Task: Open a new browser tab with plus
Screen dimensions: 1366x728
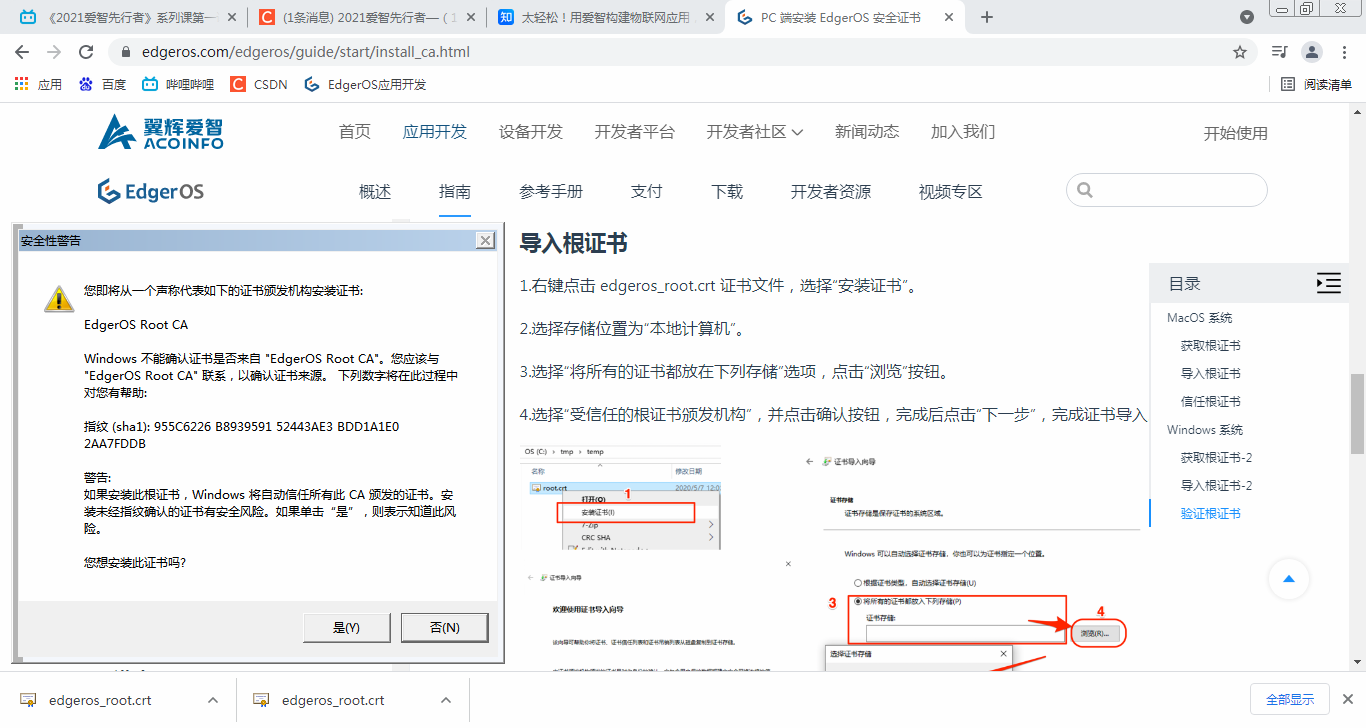Action: [x=987, y=17]
